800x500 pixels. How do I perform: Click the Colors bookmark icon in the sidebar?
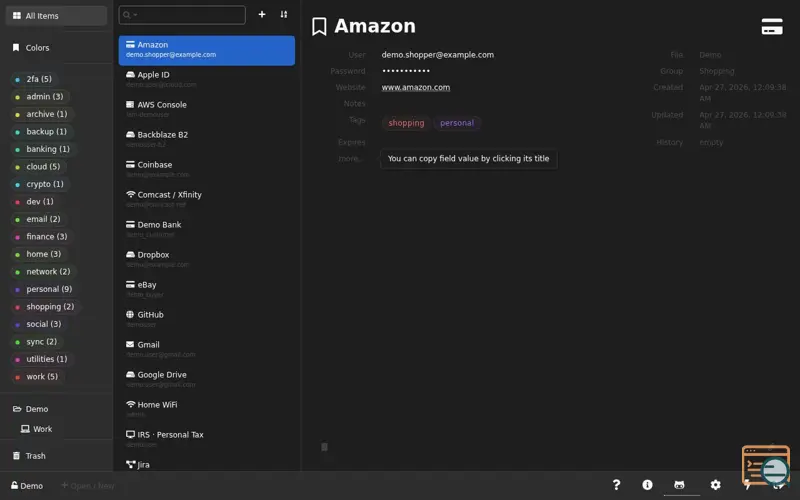click(16, 47)
